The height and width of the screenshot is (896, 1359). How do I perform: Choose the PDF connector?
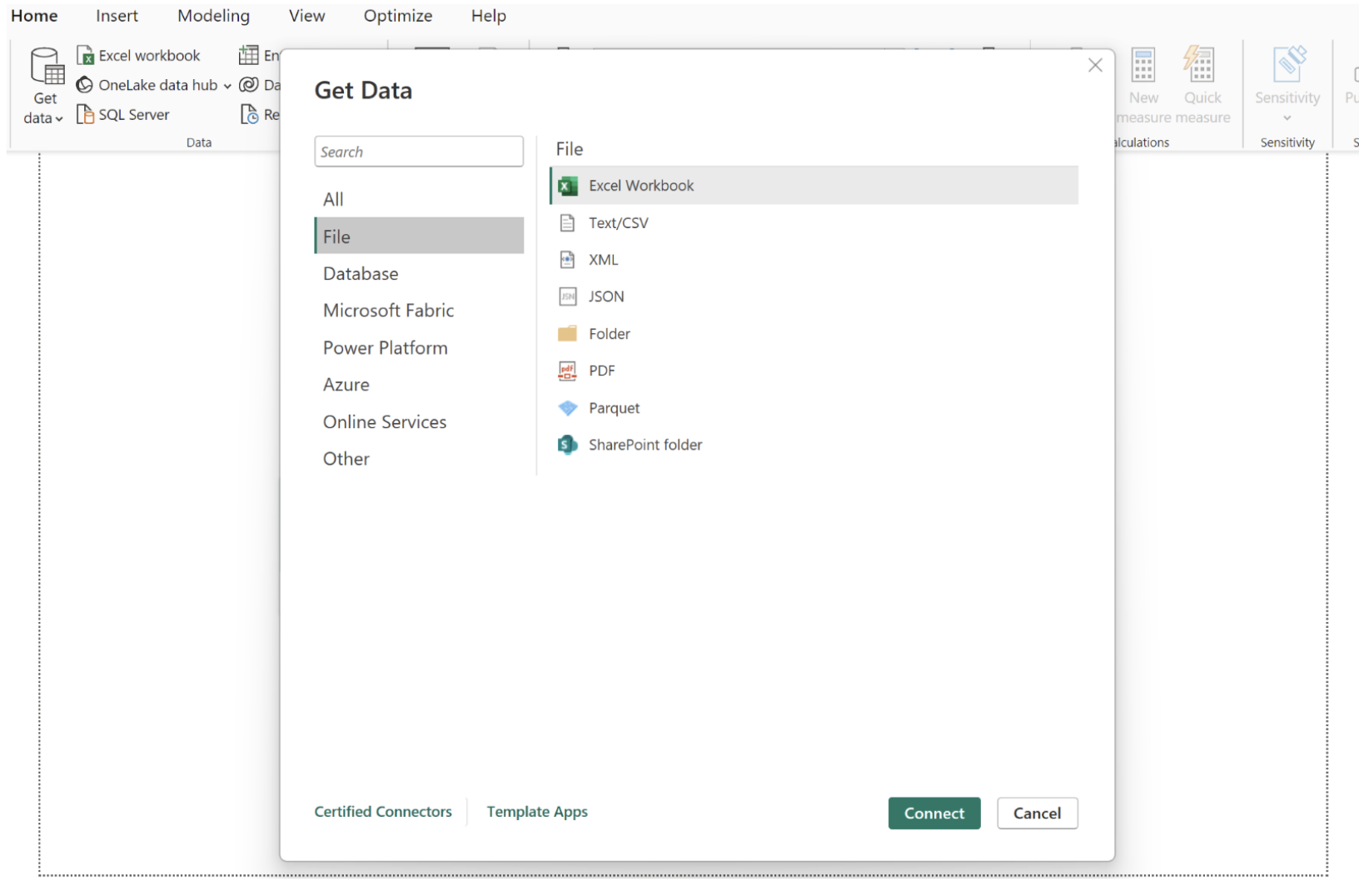pyautogui.click(x=601, y=370)
